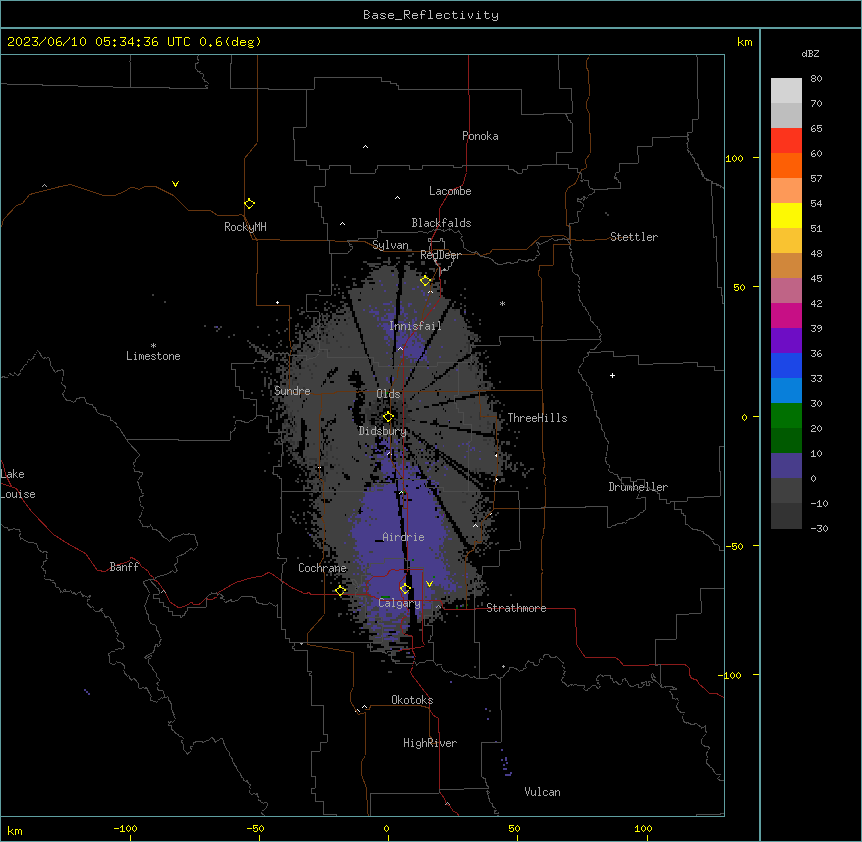This screenshot has width=862, height=842.
Task: Click the km unit label at top right
Action: (745, 42)
